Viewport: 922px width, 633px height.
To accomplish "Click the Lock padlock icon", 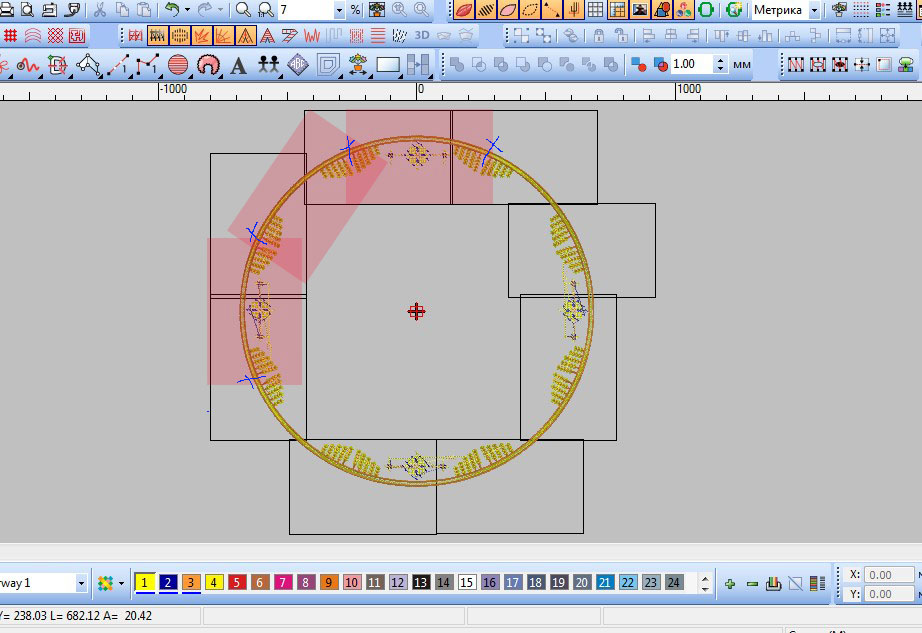I will (599, 36).
